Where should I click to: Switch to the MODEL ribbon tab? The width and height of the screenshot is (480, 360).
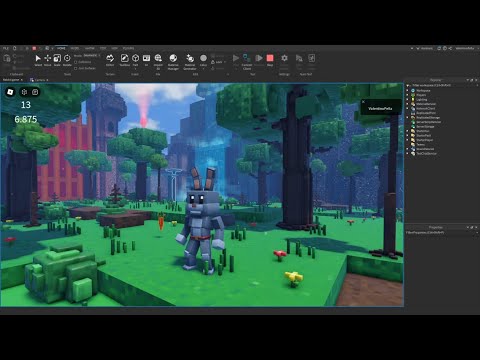click(75, 48)
